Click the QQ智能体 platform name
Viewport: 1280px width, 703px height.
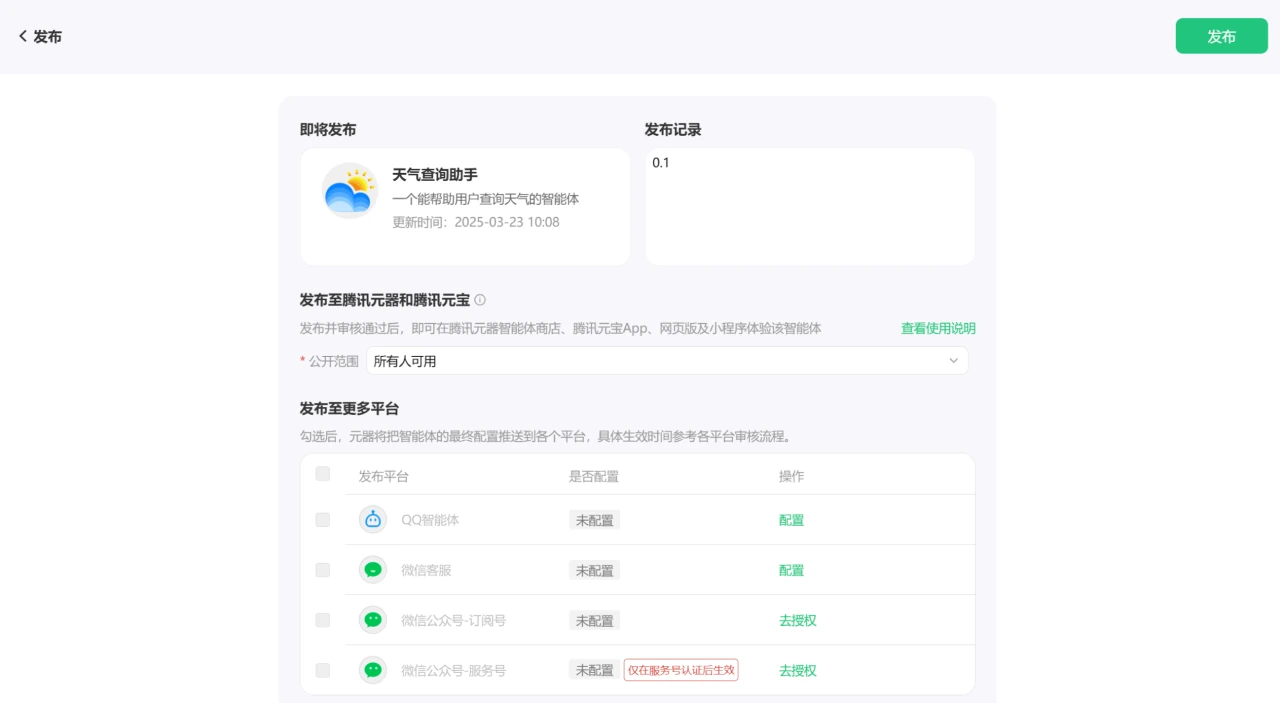coord(430,520)
